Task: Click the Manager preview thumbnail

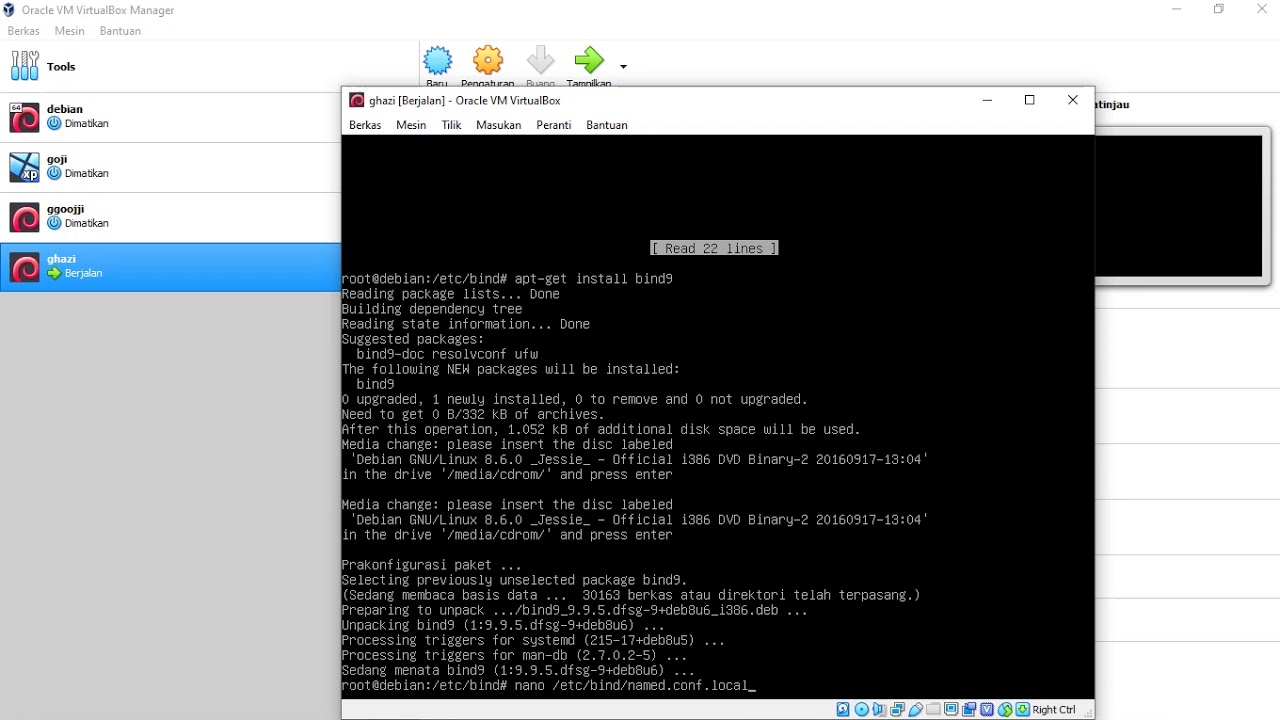Action: [1180, 206]
